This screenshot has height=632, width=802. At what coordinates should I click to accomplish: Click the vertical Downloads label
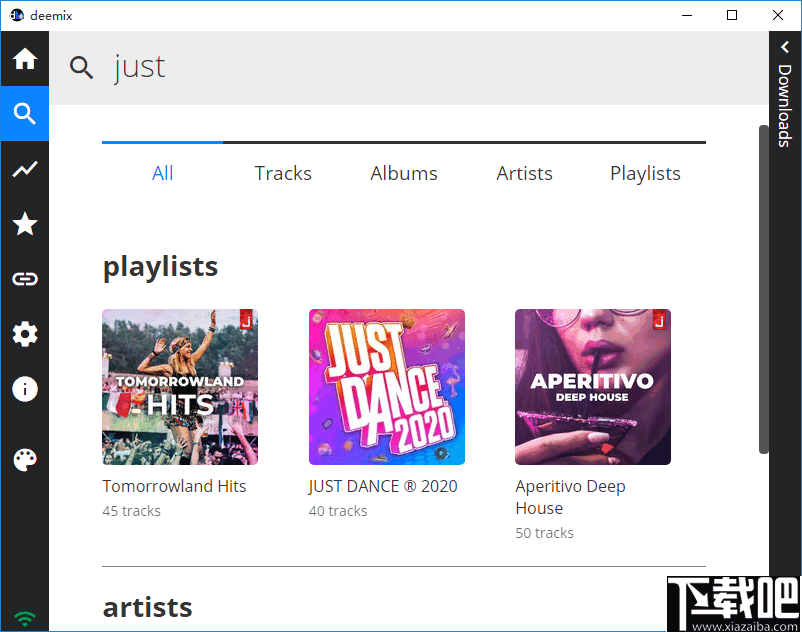785,106
